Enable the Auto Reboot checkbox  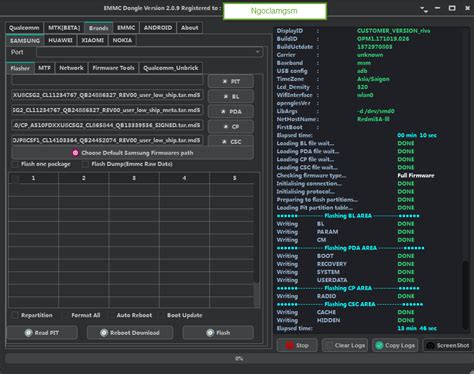tap(111, 315)
